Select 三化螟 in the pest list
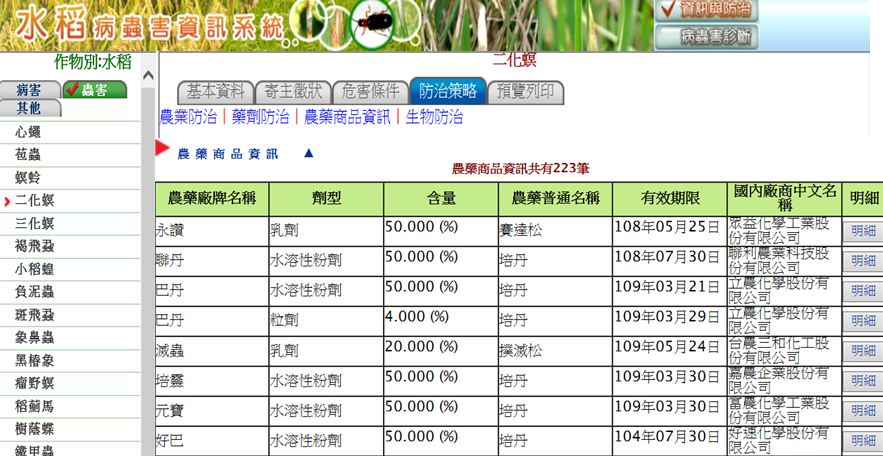 pyautogui.click(x=35, y=224)
